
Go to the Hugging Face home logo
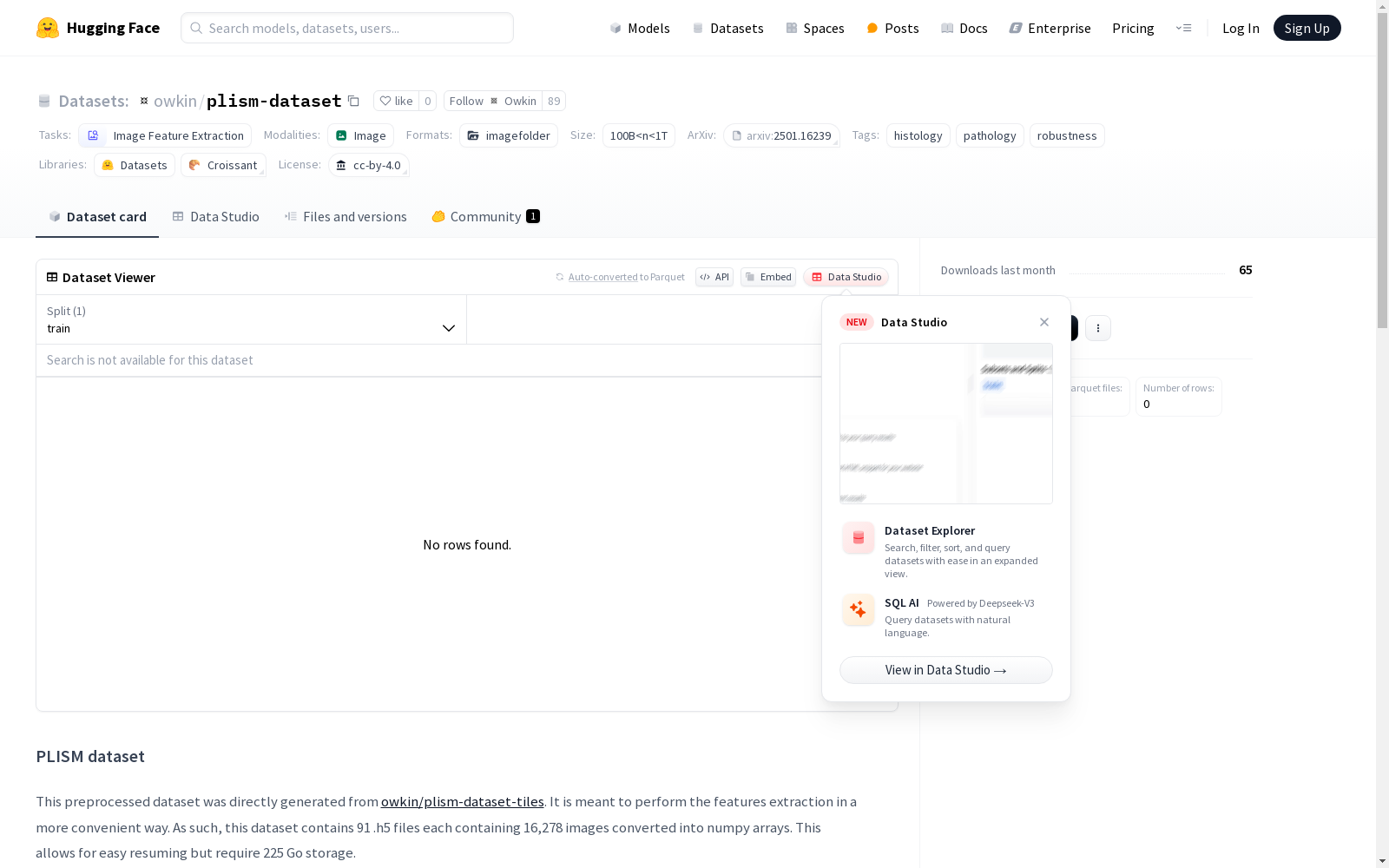[x=98, y=28]
